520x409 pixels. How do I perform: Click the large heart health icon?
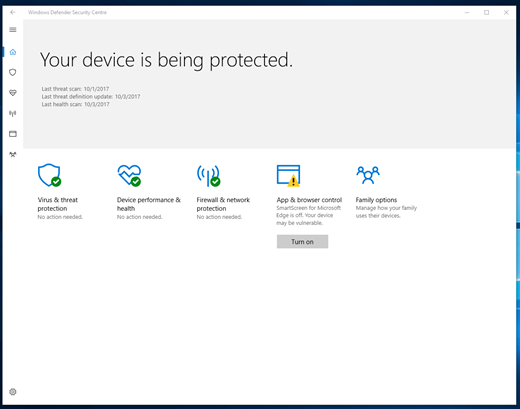point(129,175)
